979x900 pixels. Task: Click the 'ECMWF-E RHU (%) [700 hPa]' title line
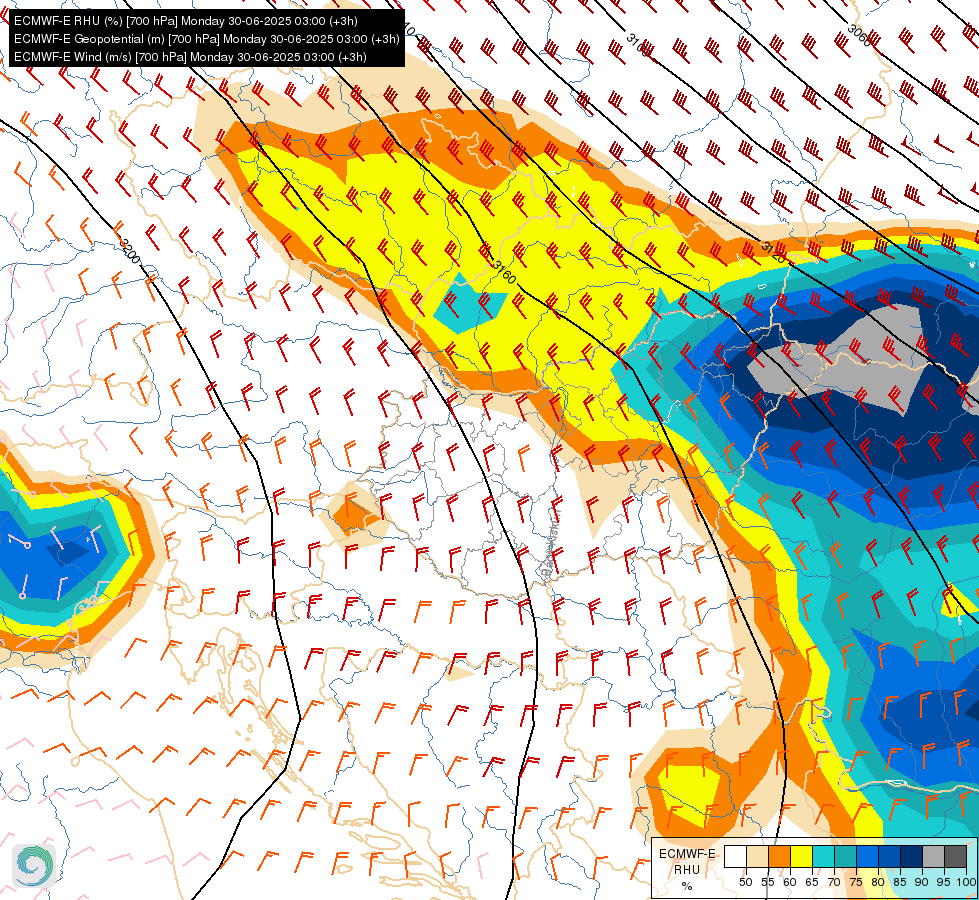[186, 21]
